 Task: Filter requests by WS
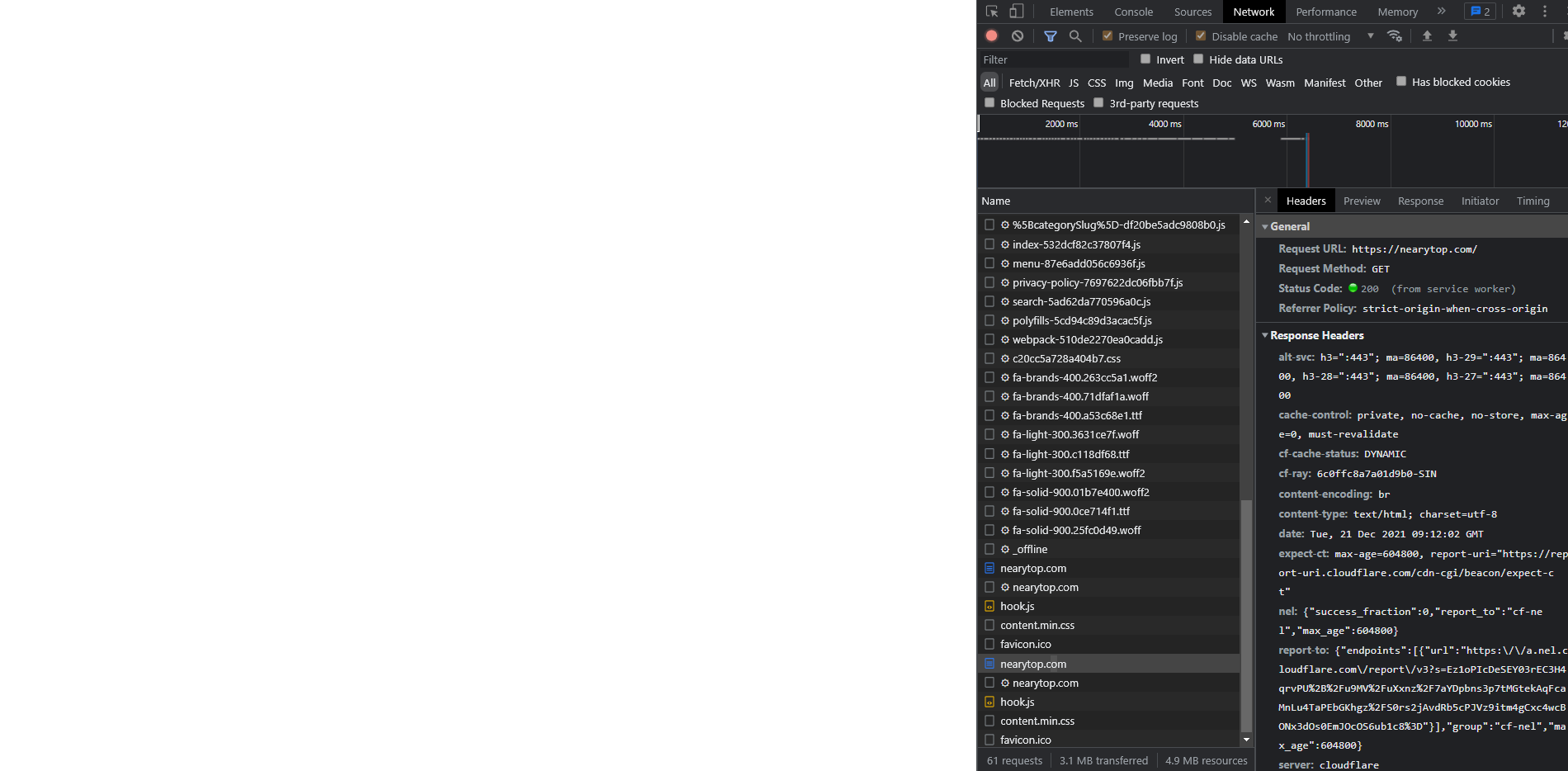tap(1249, 83)
